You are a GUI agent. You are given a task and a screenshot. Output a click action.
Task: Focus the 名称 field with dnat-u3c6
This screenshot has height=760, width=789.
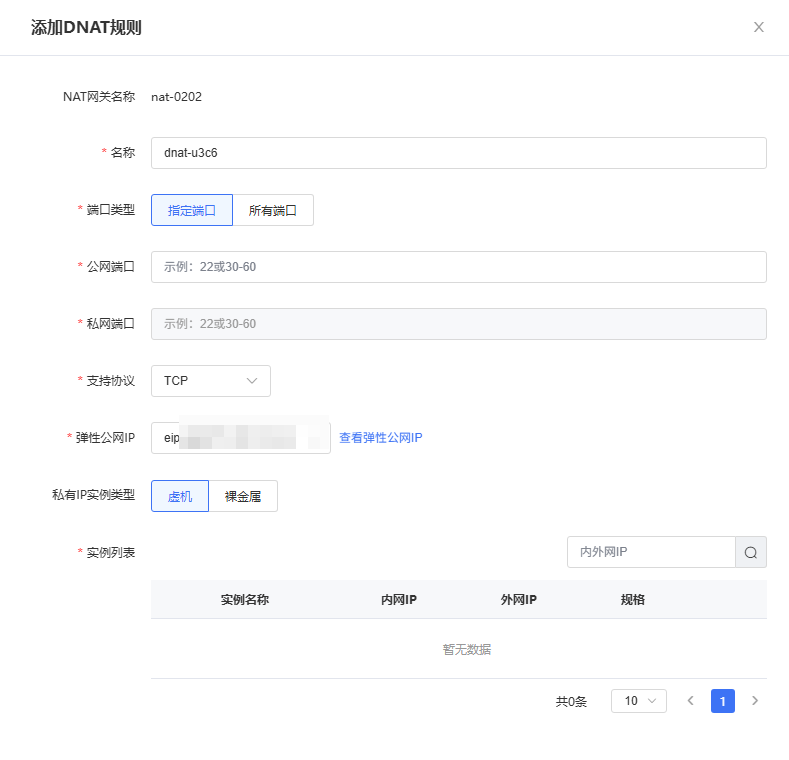458,153
